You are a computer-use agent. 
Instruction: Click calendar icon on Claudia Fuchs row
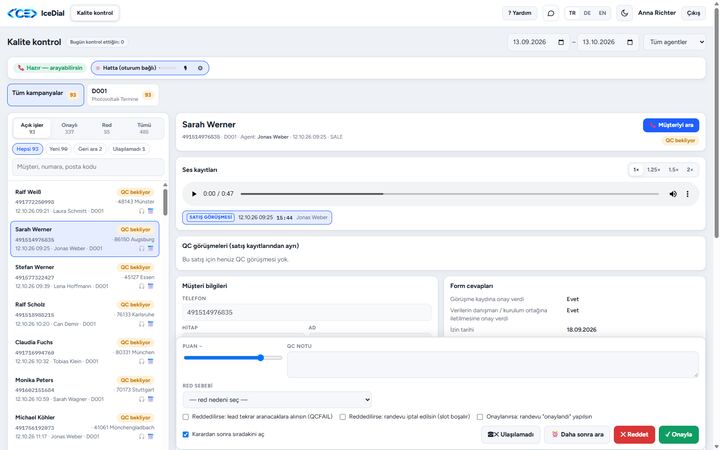(x=151, y=361)
